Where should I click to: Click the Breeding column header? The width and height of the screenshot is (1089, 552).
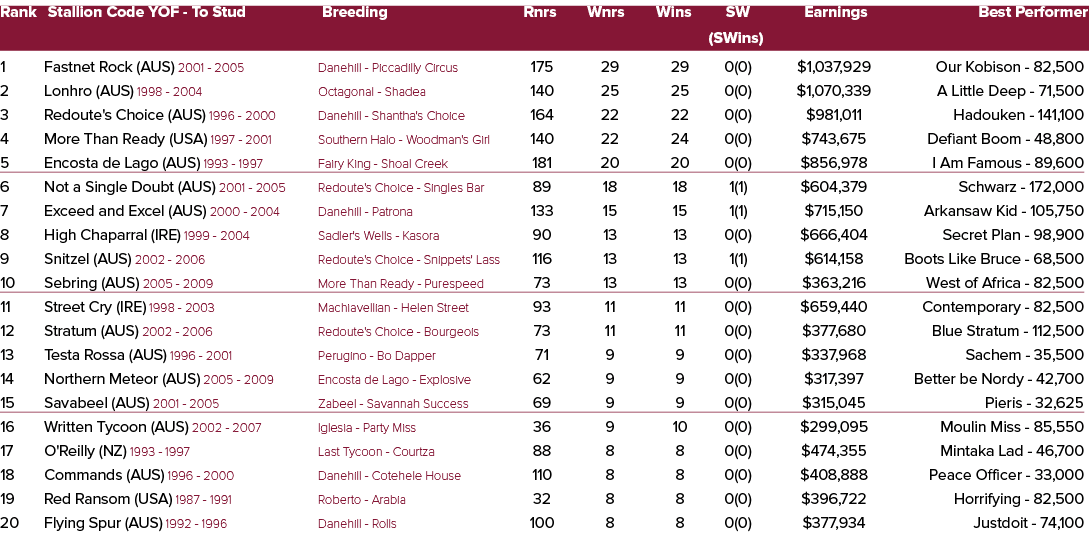[354, 12]
